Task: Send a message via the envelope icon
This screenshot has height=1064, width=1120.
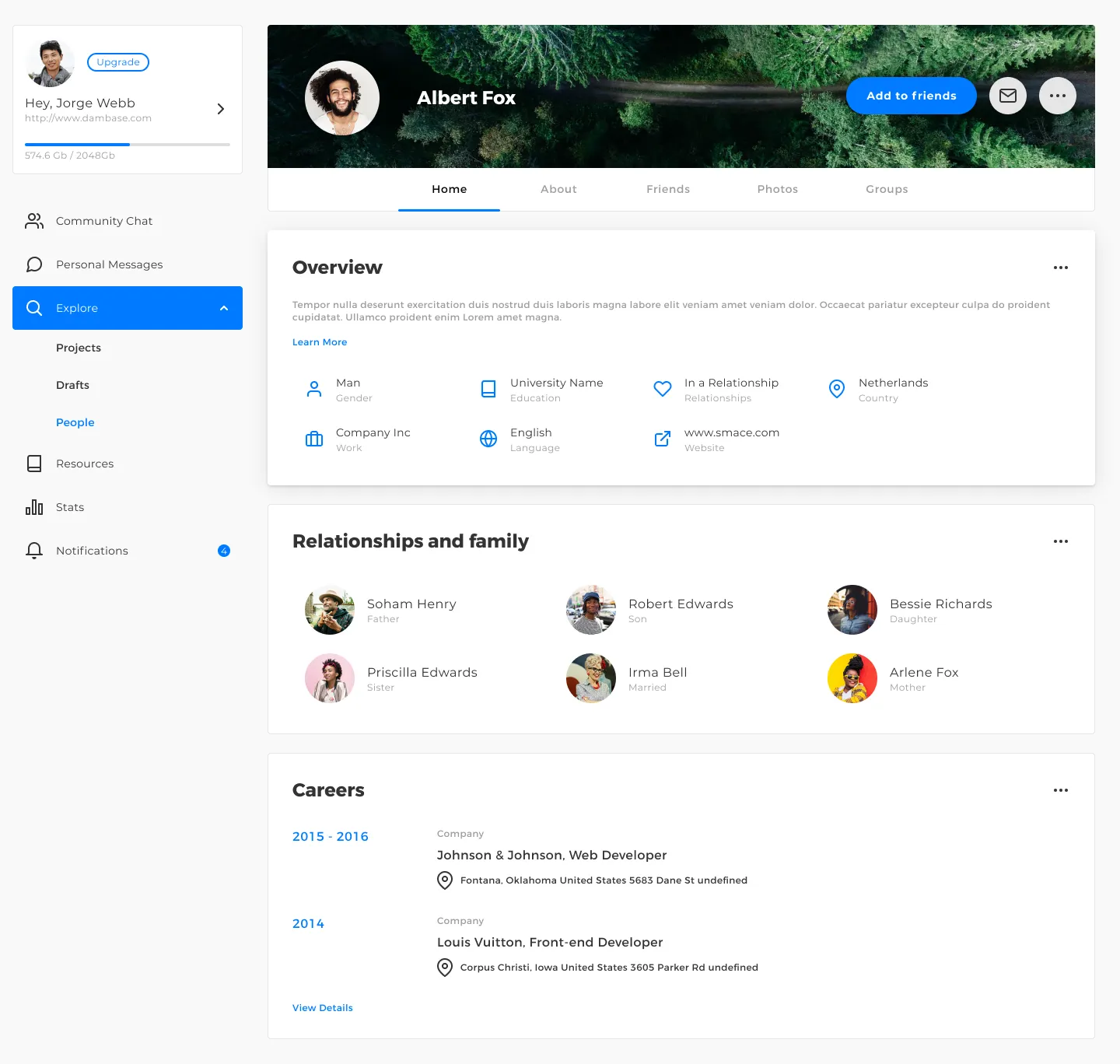Action: pyautogui.click(x=1008, y=96)
